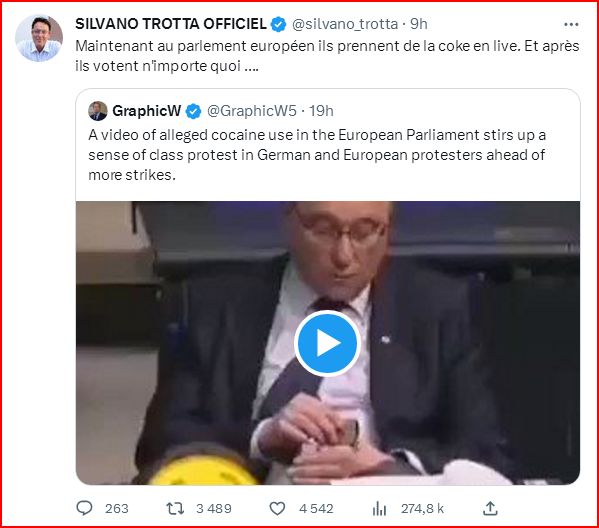599x528 pixels.
Task: Open the 9h tweet timestamp
Action: 419,24
